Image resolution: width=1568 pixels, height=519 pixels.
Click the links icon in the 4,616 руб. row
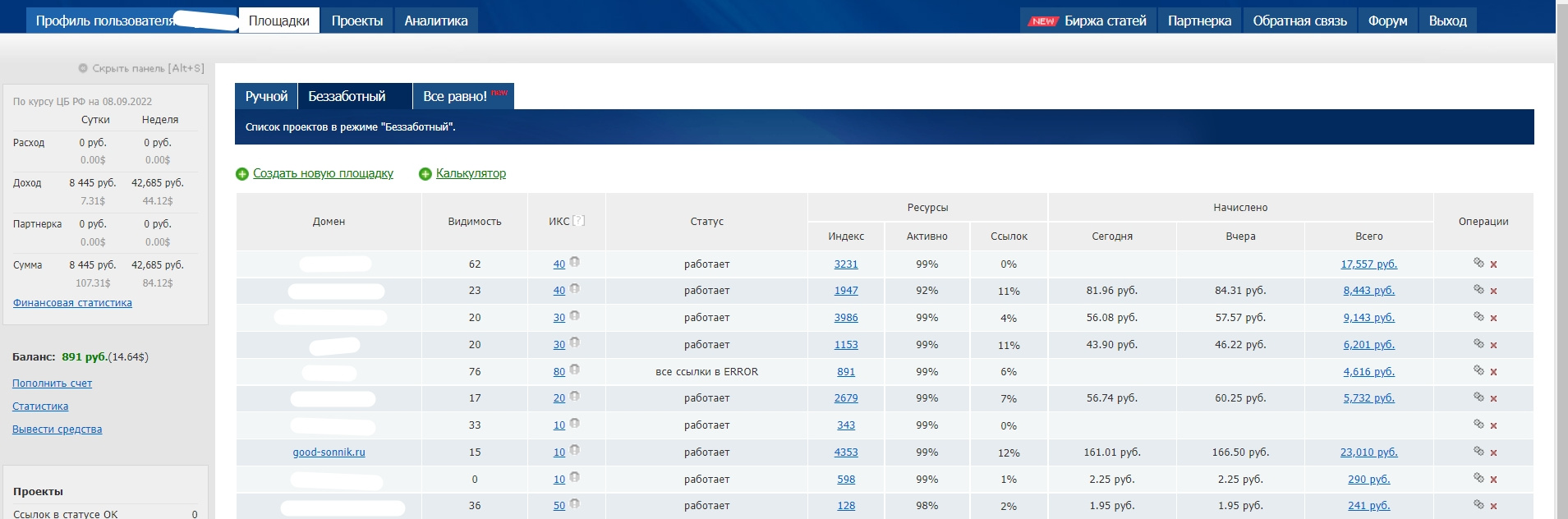[x=1478, y=370]
